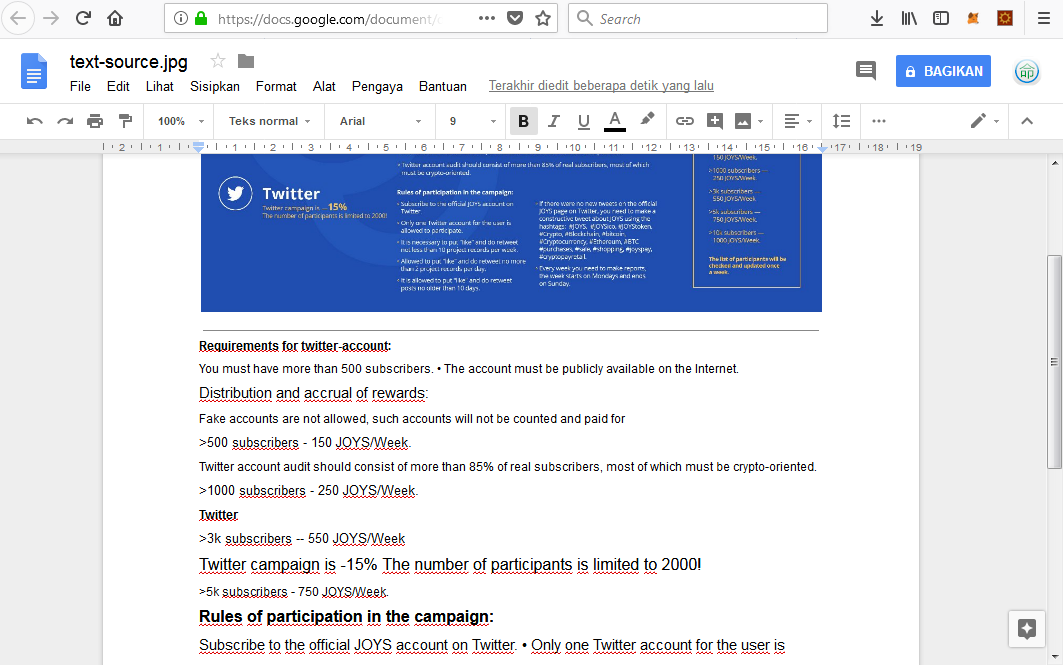1063x665 pixels.
Task: Click the BAGIKAN share button
Action: point(943,71)
